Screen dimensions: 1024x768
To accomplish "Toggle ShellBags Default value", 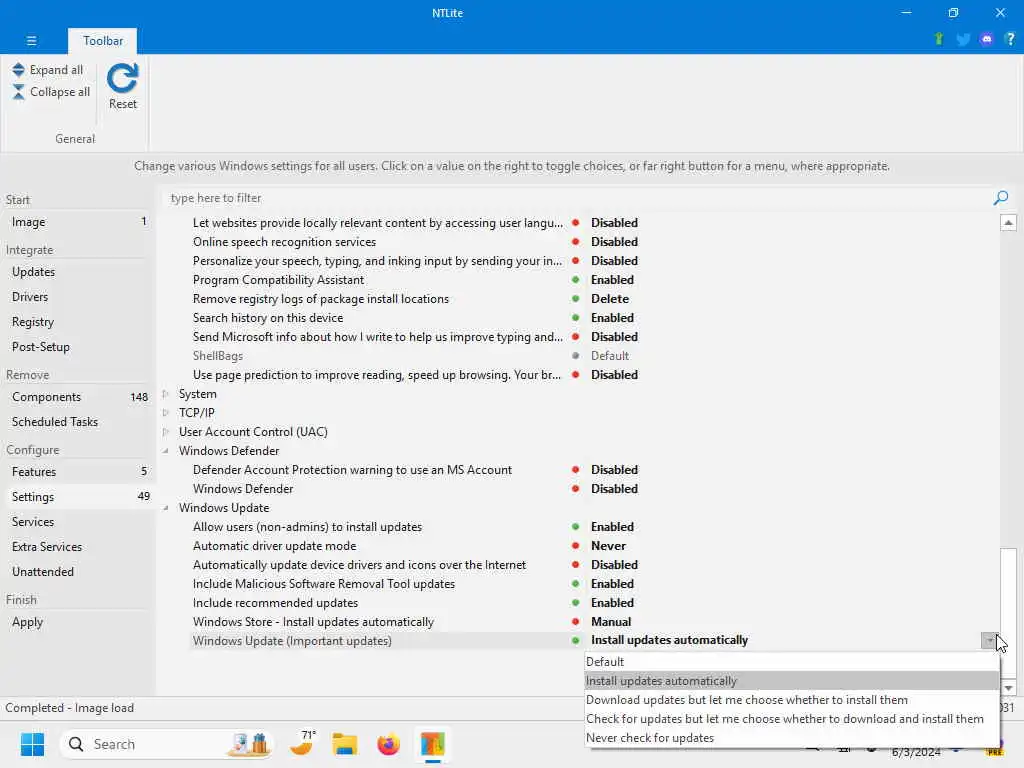I will pyautogui.click(x=609, y=356).
